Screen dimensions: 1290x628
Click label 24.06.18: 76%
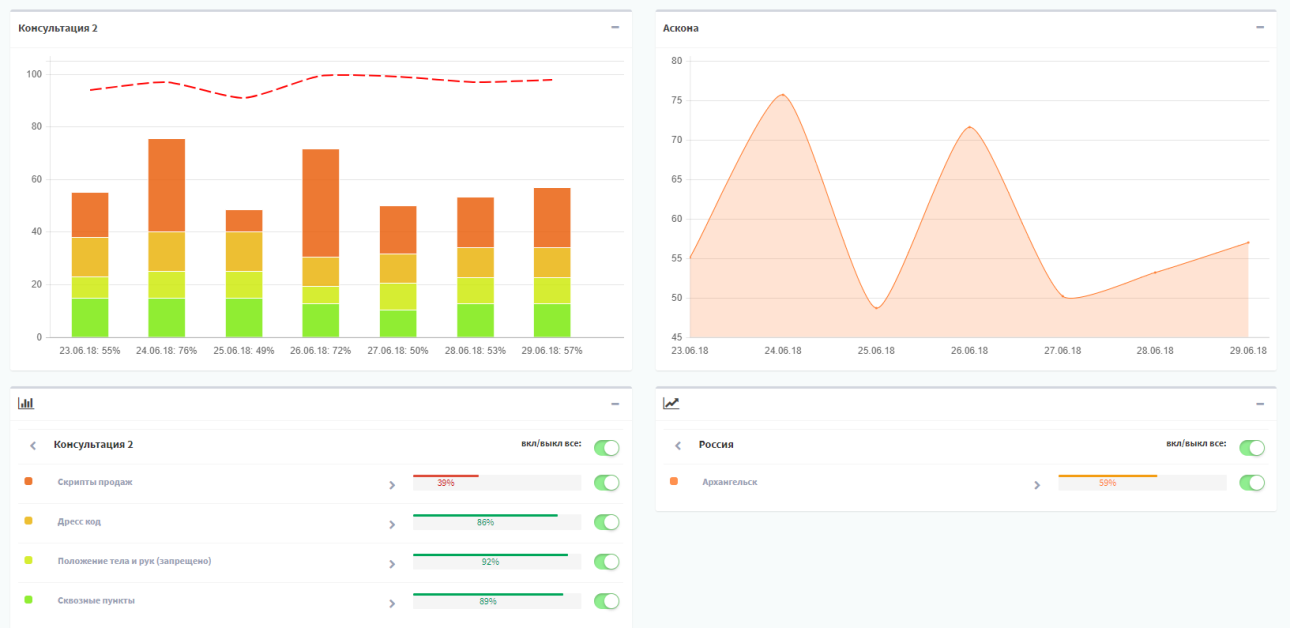click(167, 351)
